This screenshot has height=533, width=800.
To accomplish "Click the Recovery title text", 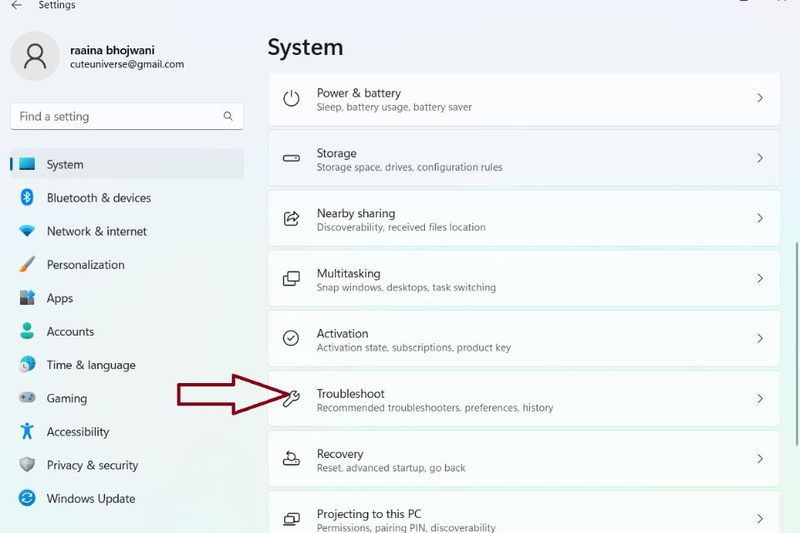I will click(x=340, y=454).
